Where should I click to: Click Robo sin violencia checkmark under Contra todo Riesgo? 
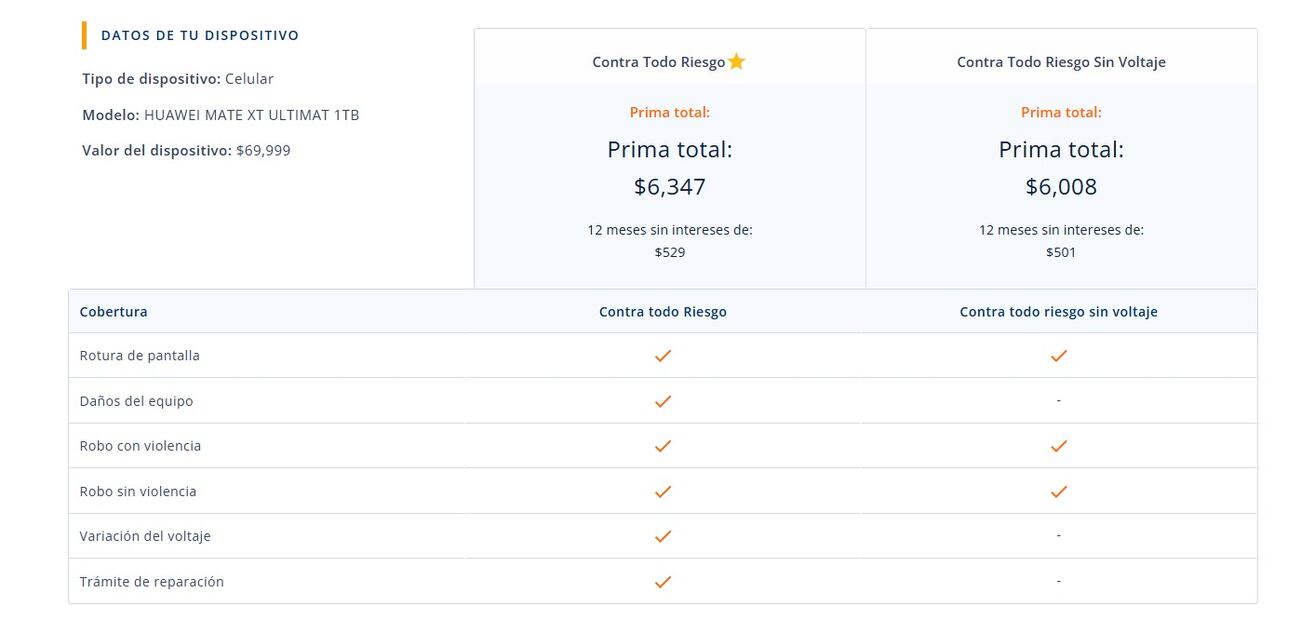[x=662, y=491]
